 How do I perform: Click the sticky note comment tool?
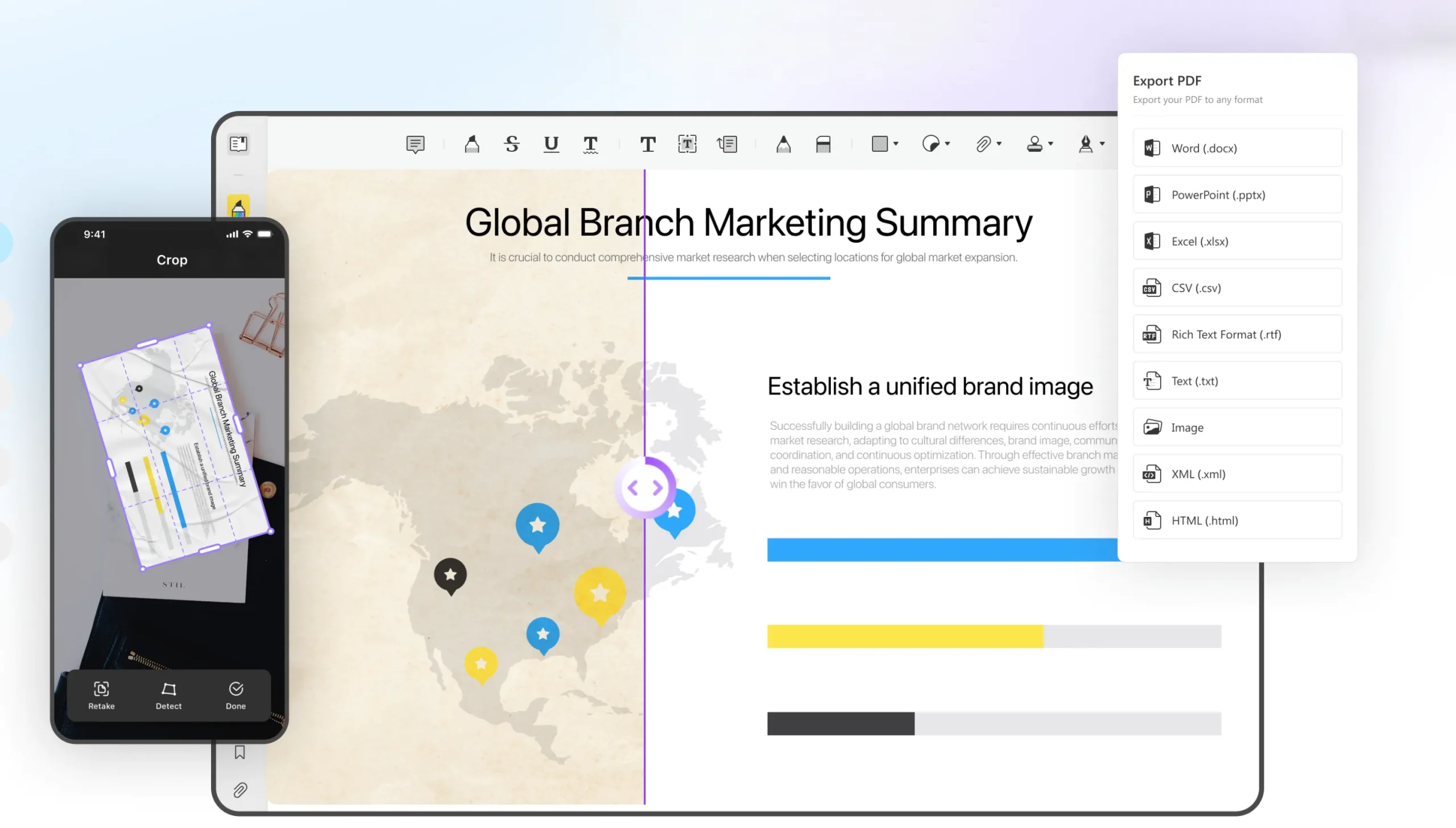click(415, 144)
